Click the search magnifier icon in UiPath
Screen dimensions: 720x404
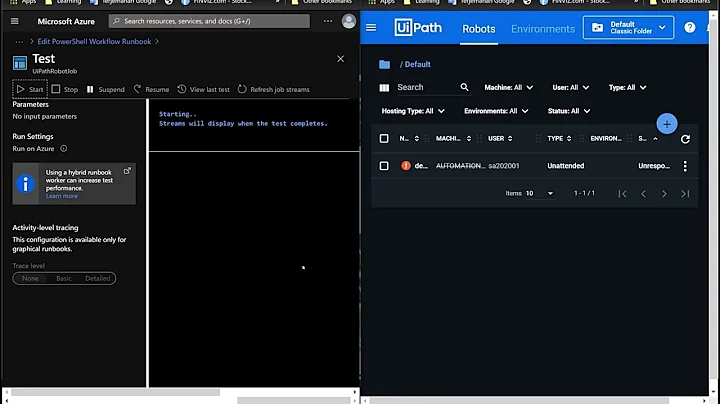pyautogui.click(x=464, y=87)
